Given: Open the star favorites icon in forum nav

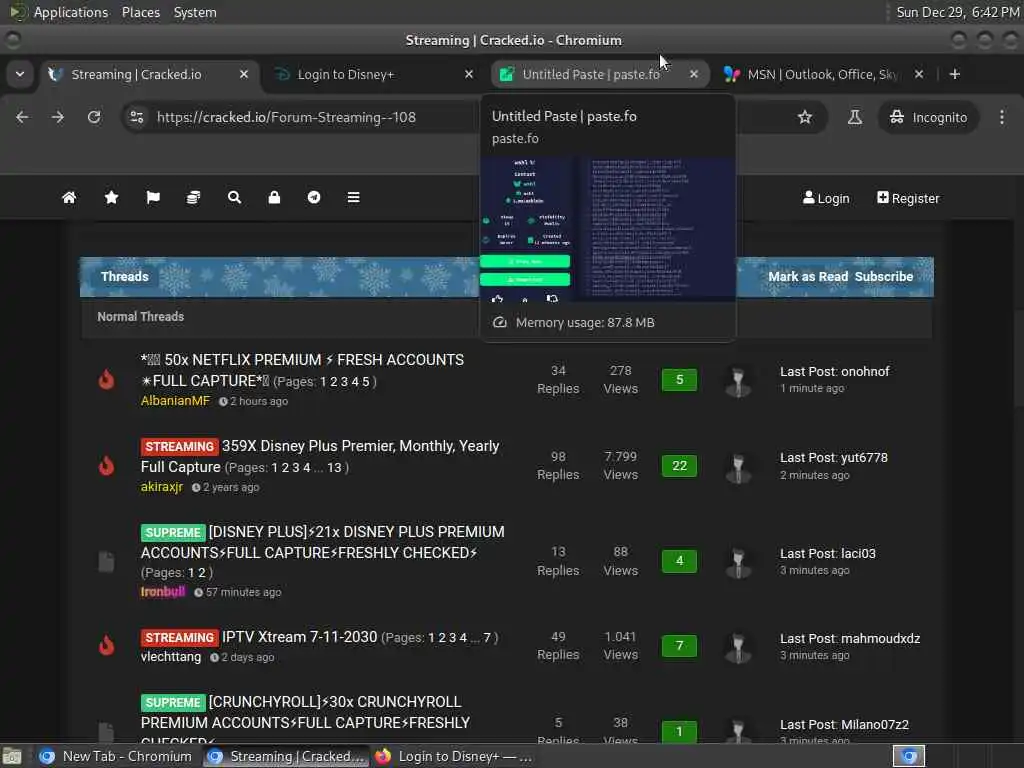Looking at the screenshot, I should point(111,198).
